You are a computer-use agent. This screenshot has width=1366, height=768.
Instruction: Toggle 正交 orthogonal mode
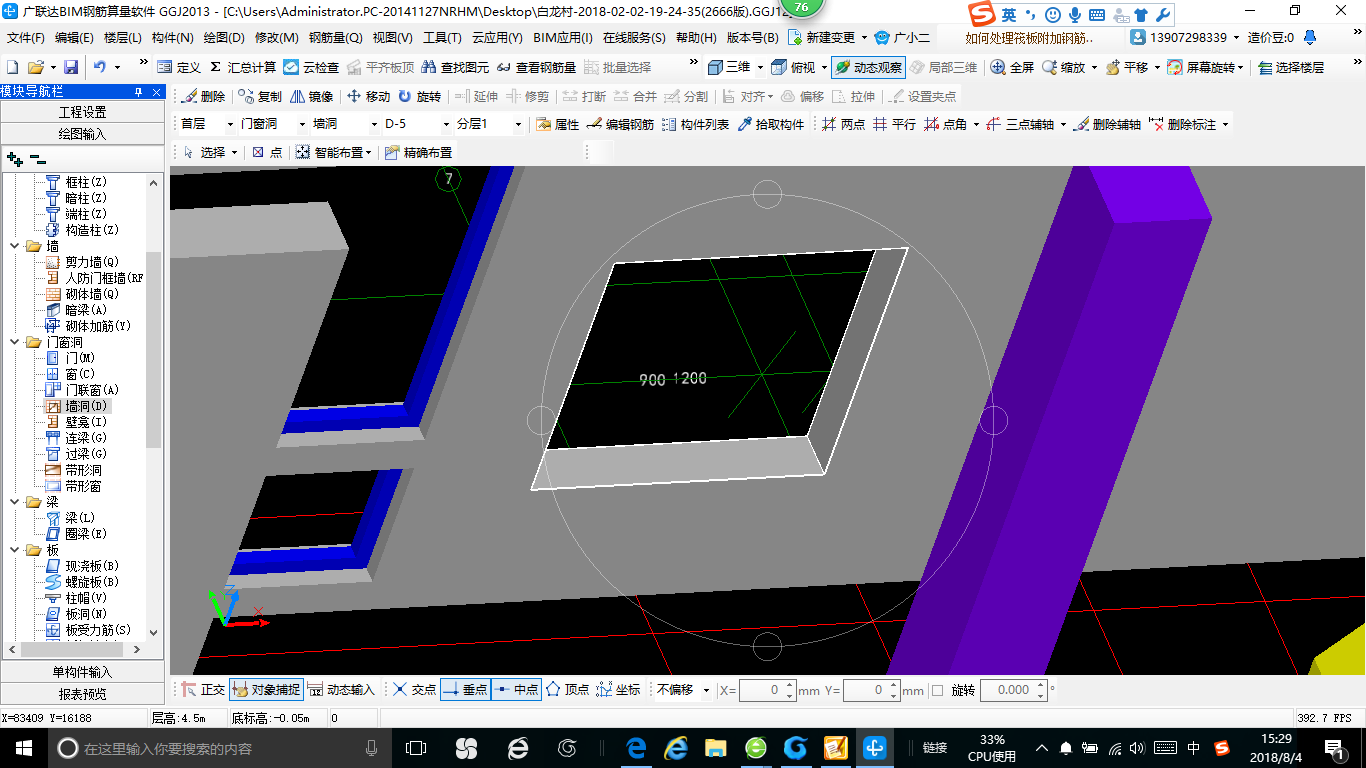[203, 689]
